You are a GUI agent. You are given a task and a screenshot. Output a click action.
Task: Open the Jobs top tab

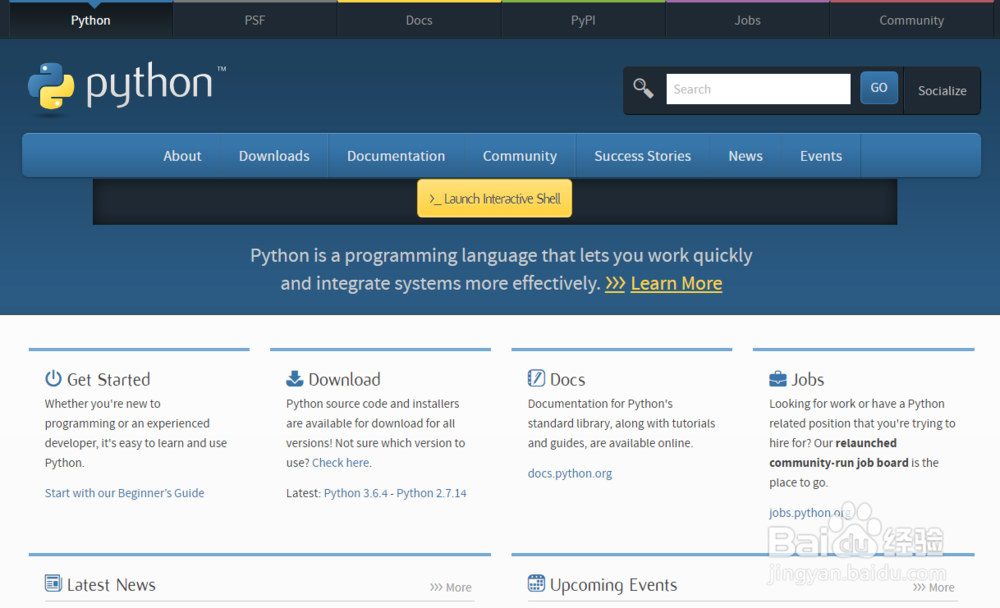pos(747,20)
